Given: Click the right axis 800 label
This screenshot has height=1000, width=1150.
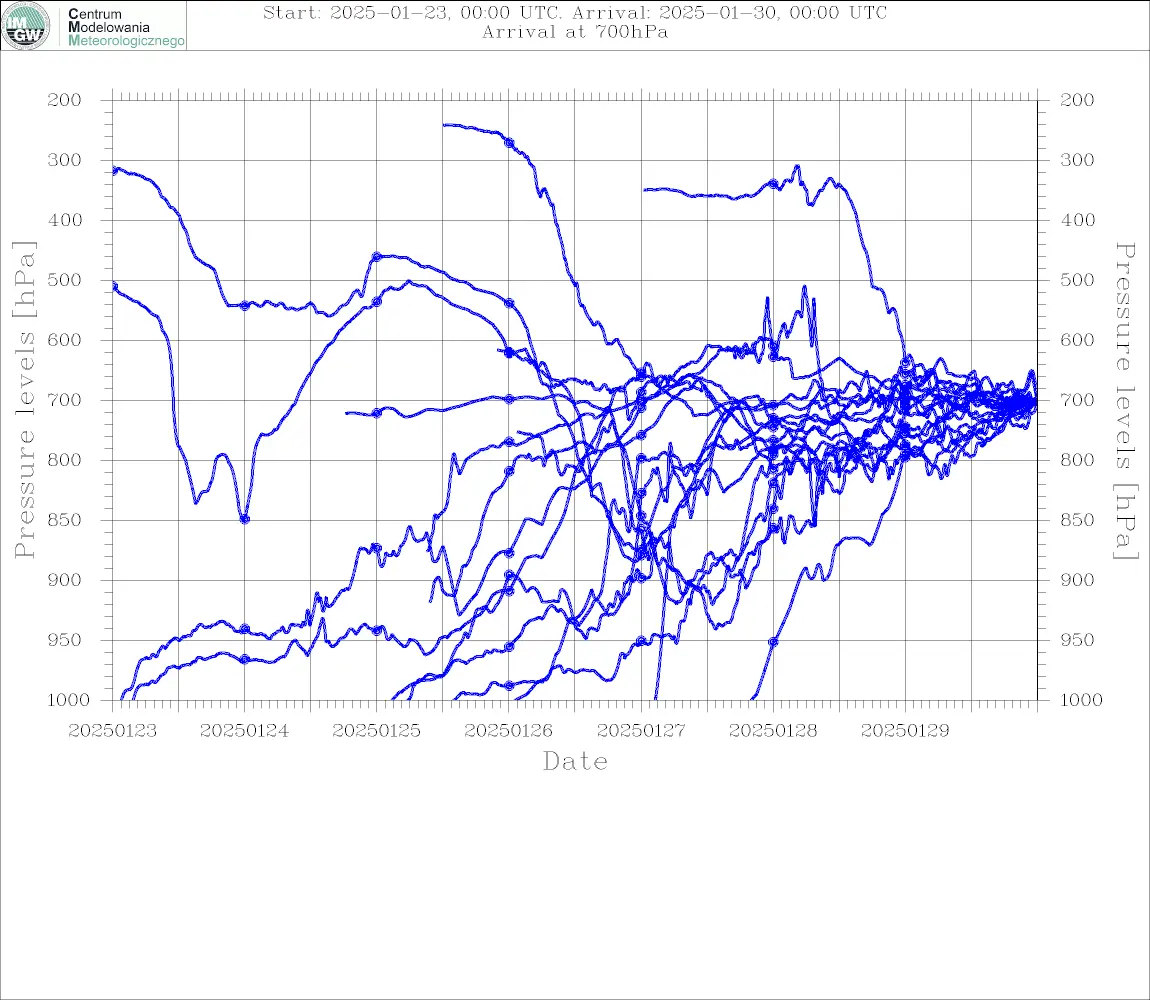Looking at the screenshot, I should click(1077, 460).
